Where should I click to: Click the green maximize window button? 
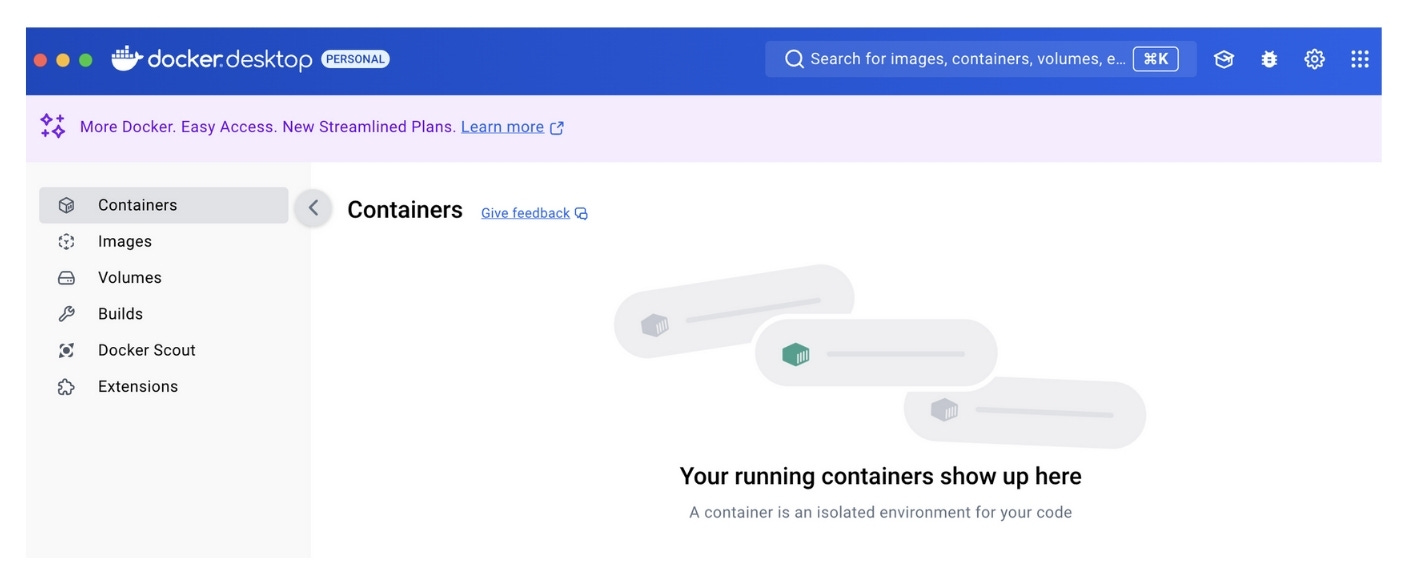tap(86, 60)
